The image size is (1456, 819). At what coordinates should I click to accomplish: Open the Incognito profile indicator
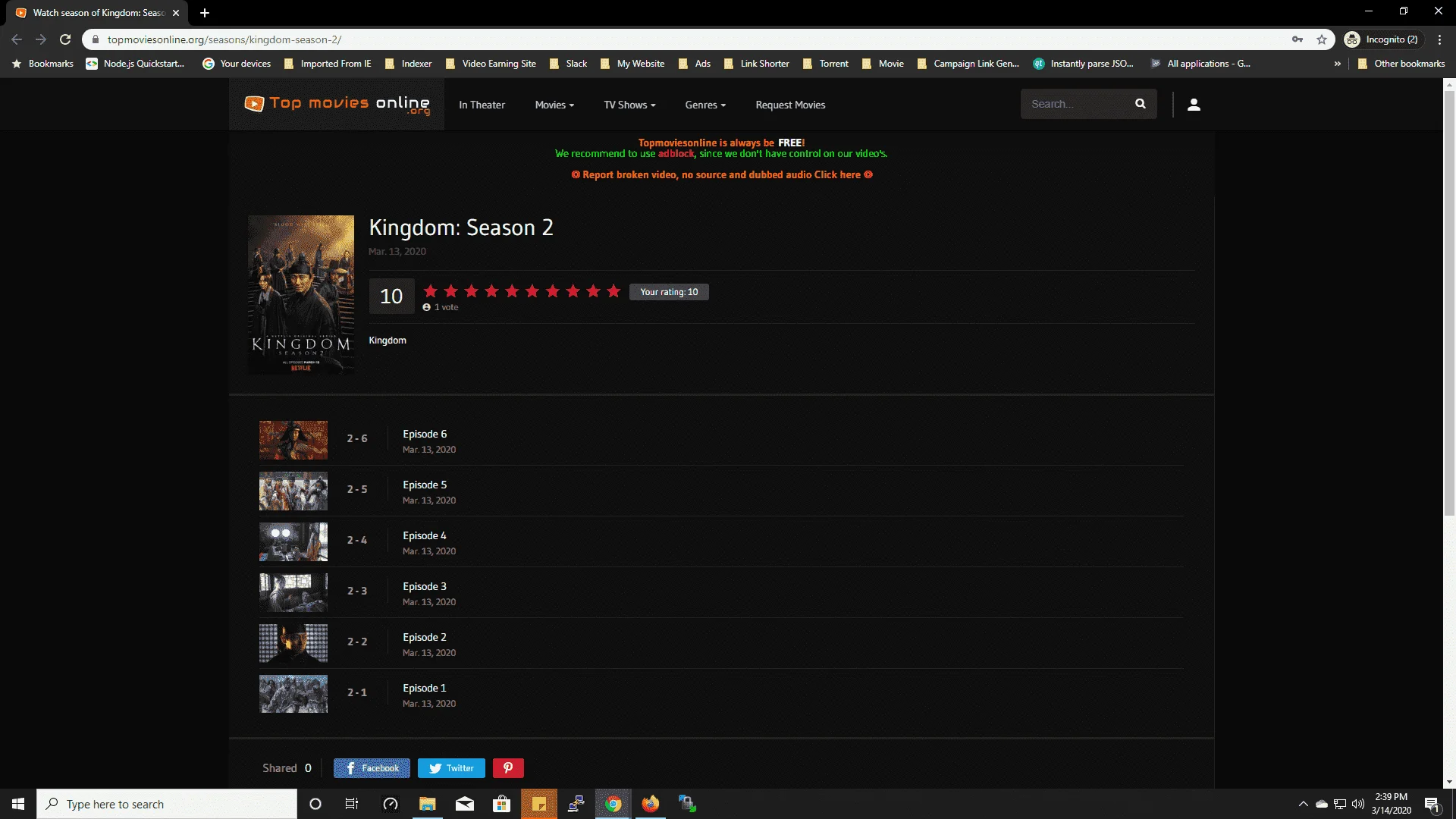tap(1382, 39)
